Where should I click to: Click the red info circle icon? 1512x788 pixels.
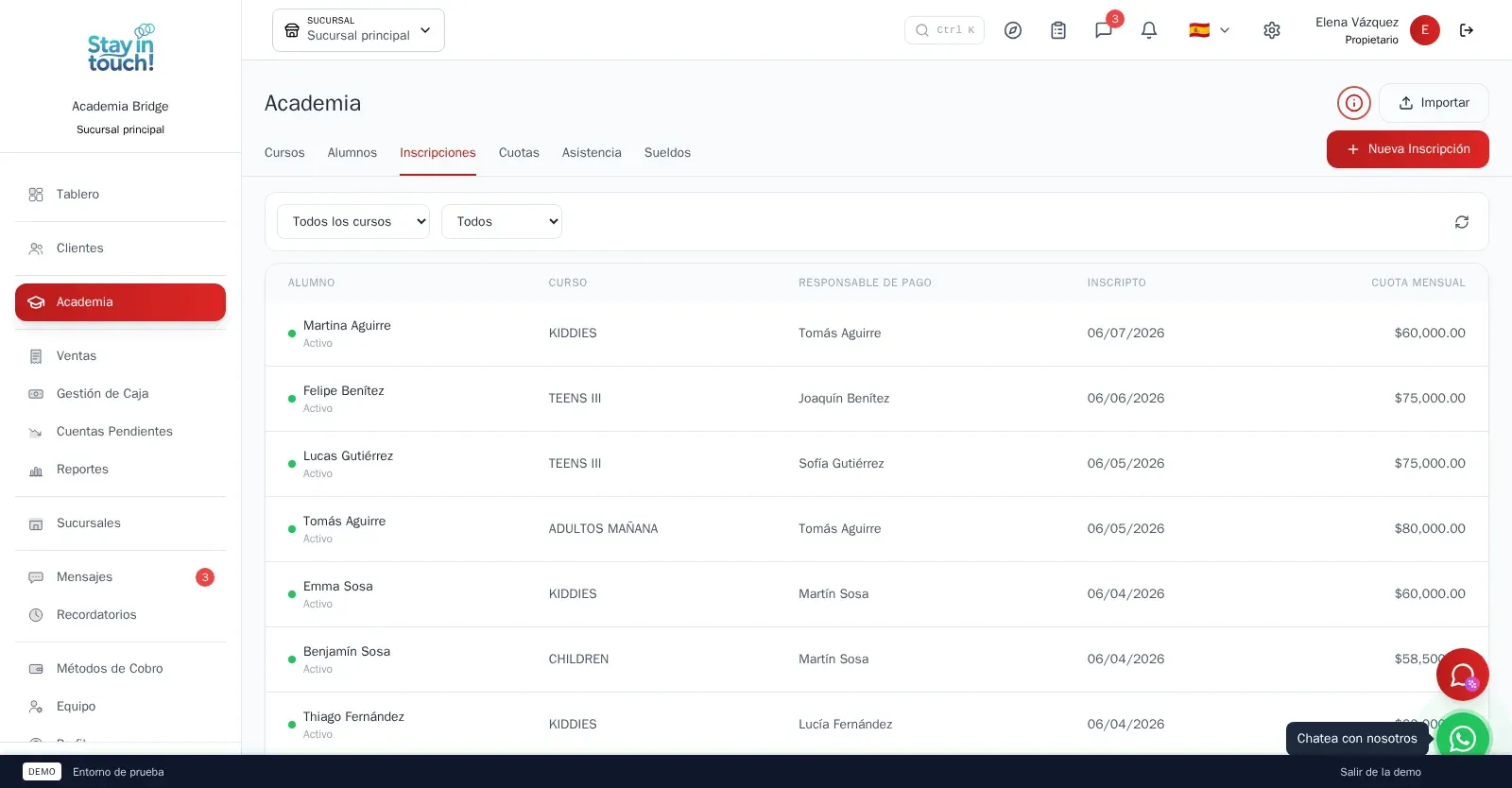pyautogui.click(x=1354, y=103)
